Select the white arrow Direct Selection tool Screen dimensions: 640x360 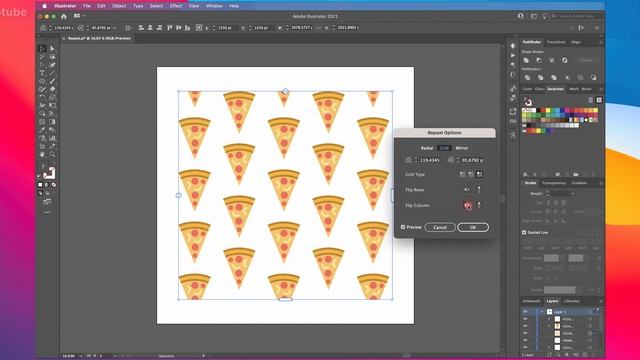(52, 49)
